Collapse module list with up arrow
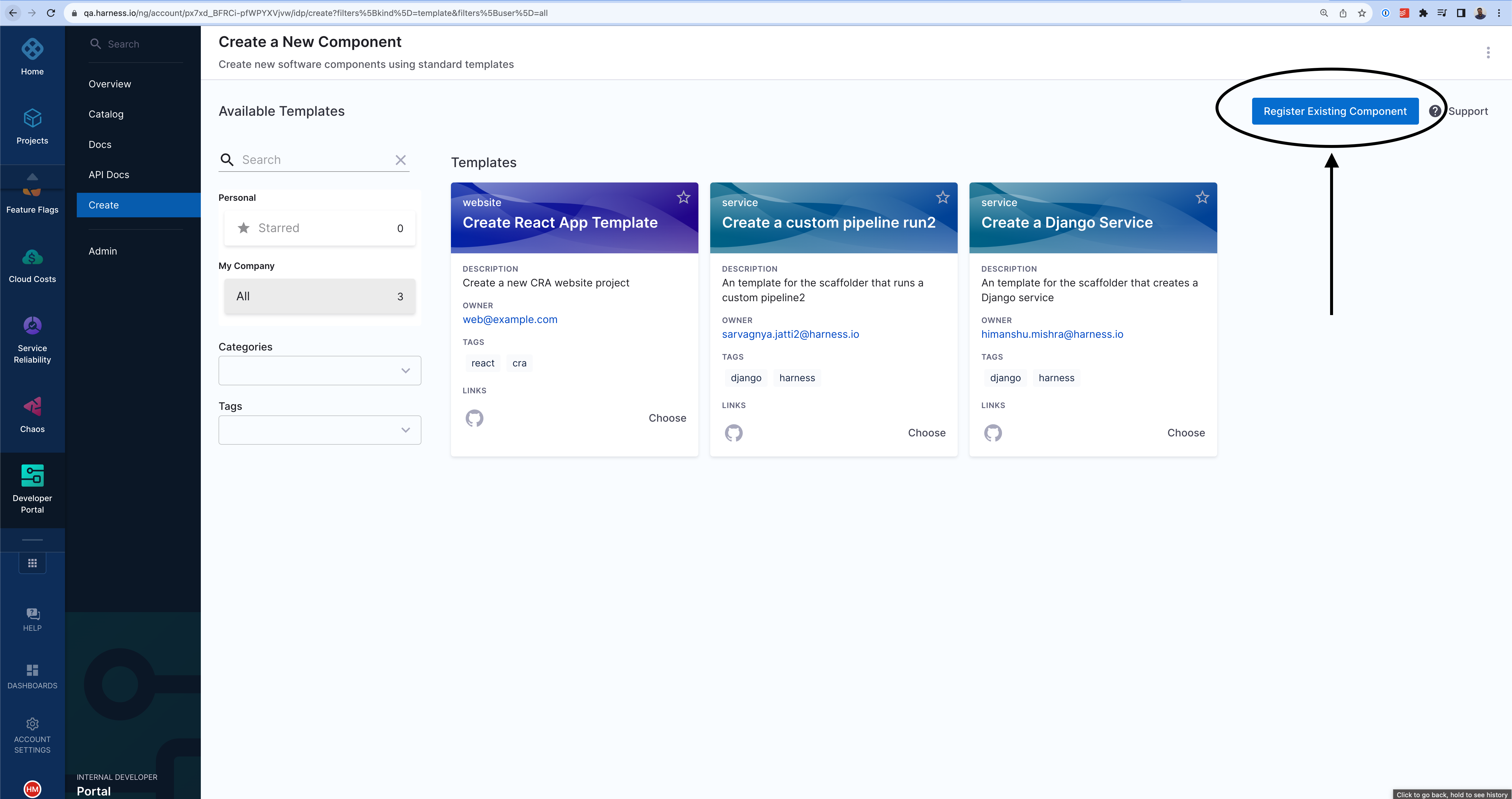The image size is (1512, 799). 32,177
